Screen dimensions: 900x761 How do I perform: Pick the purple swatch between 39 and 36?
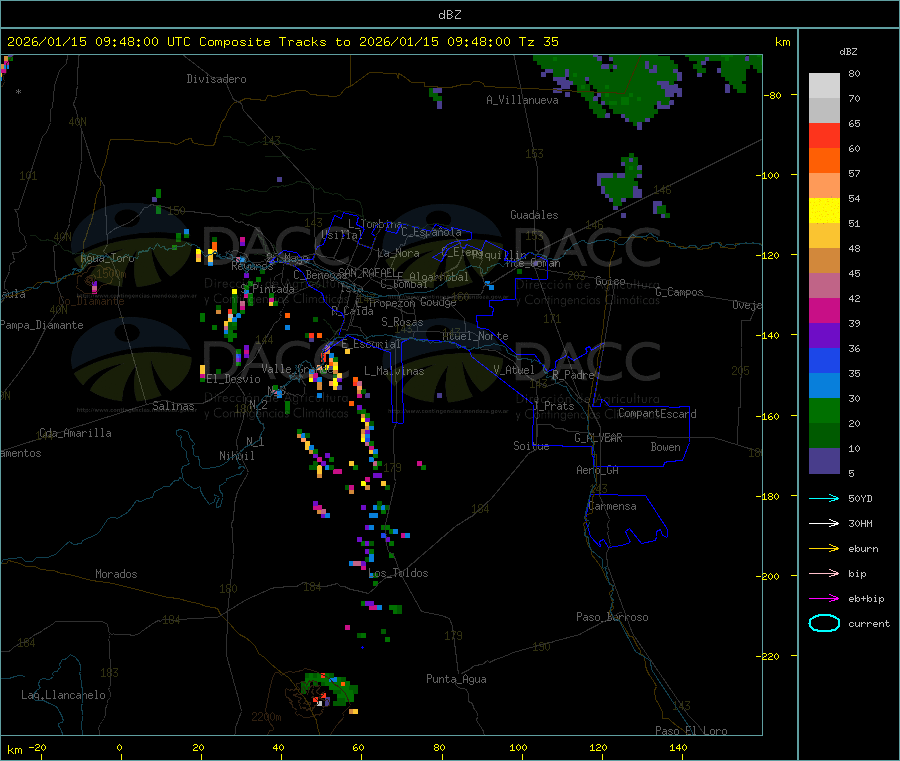[x=824, y=336]
